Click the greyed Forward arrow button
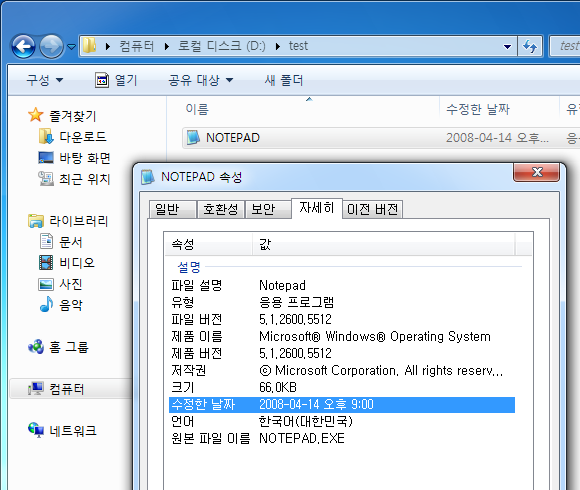Image resolution: width=580 pixels, height=490 pixels. pyautogui.click(x=51, y=47)
